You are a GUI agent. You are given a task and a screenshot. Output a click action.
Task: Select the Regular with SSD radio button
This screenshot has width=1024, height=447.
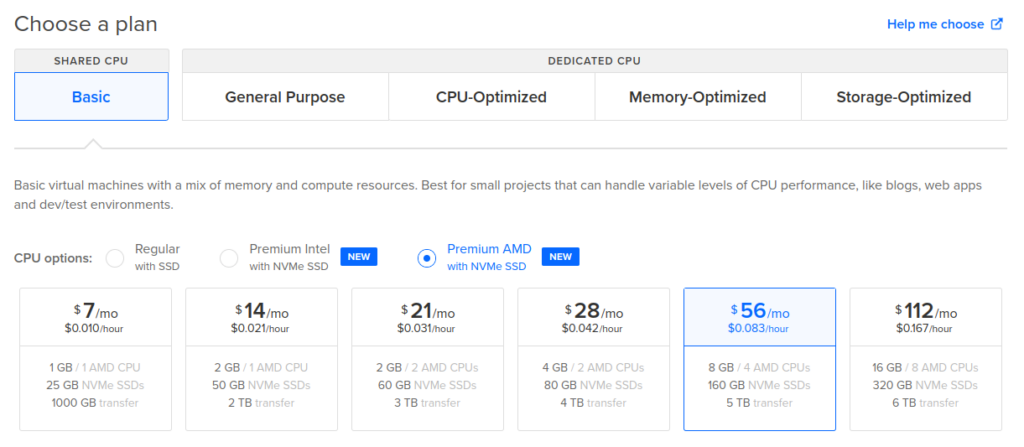click(115, 258)
